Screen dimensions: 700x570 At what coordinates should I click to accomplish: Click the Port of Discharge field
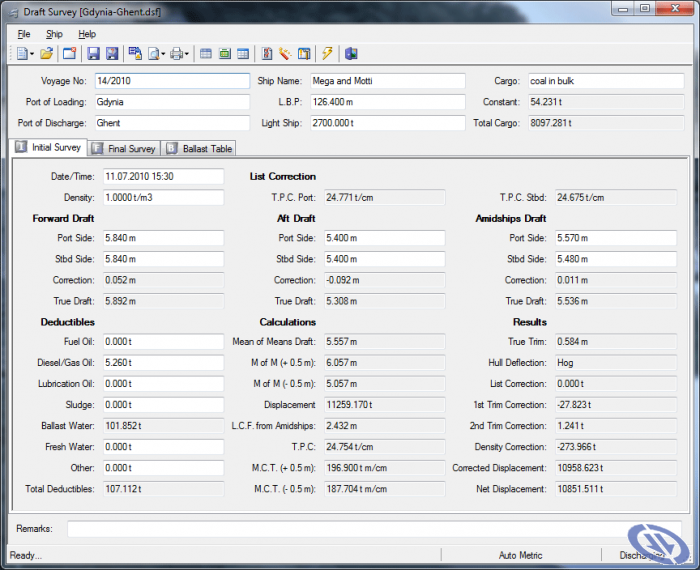click(172, 123)
